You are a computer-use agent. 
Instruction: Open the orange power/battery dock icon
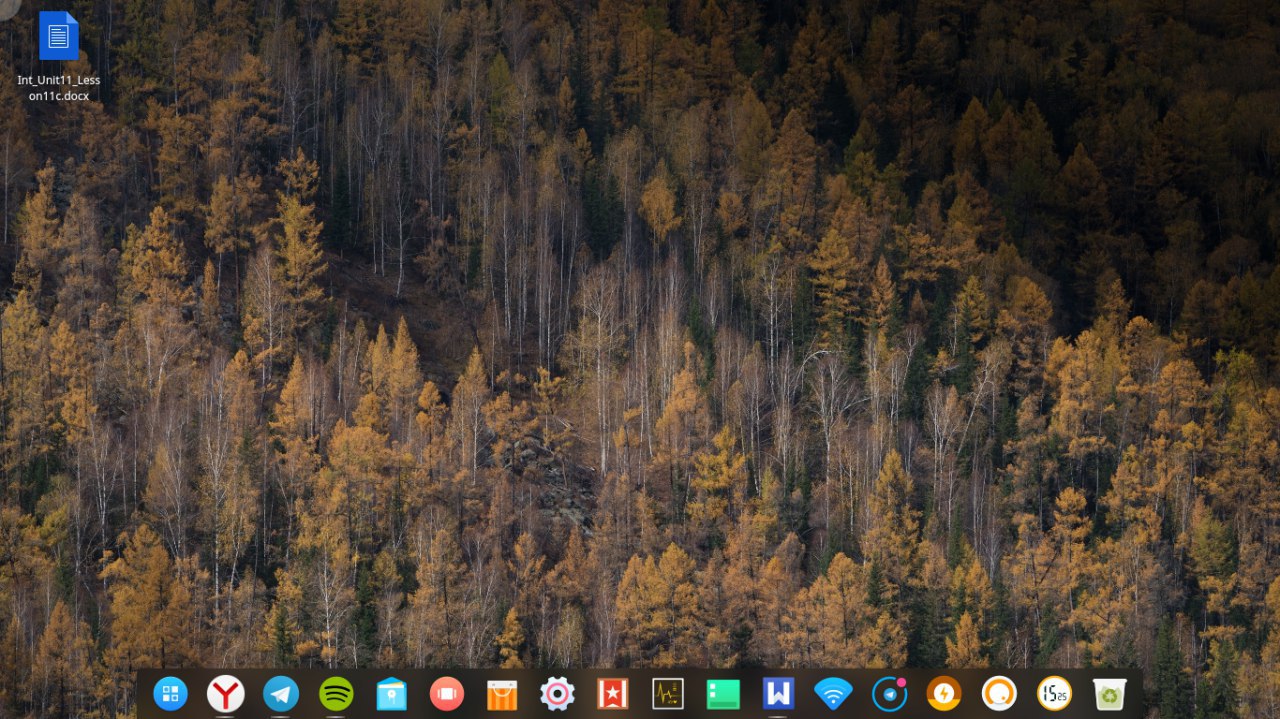click(944, 693)
